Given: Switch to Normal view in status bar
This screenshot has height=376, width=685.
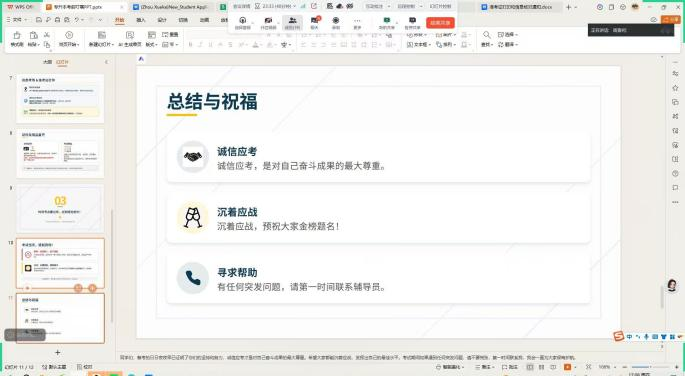Looking at the screenshot, I should 530,367.
